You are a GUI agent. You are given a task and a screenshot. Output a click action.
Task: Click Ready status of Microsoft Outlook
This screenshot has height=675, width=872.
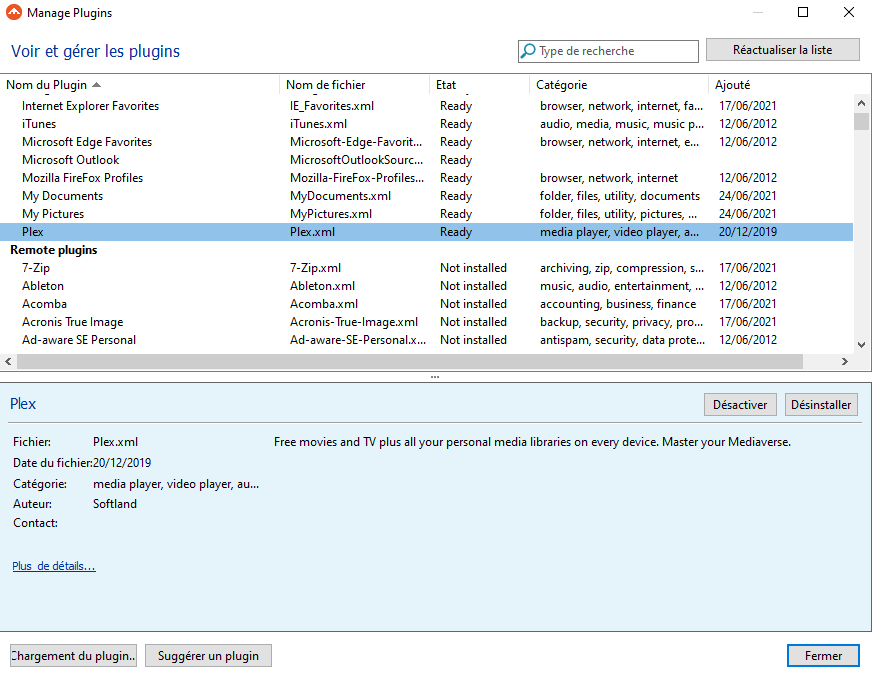point(456,160)
